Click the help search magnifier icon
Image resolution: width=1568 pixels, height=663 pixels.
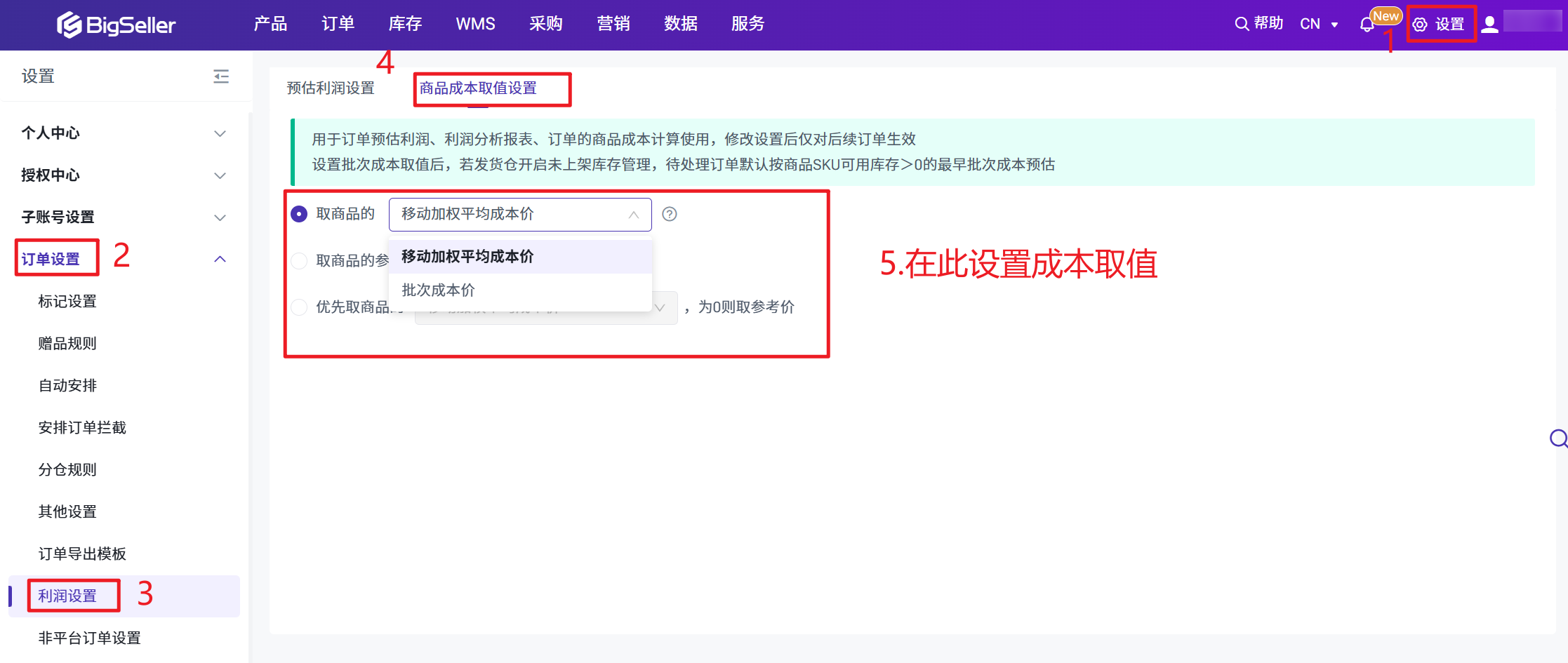click(1241, 25)
